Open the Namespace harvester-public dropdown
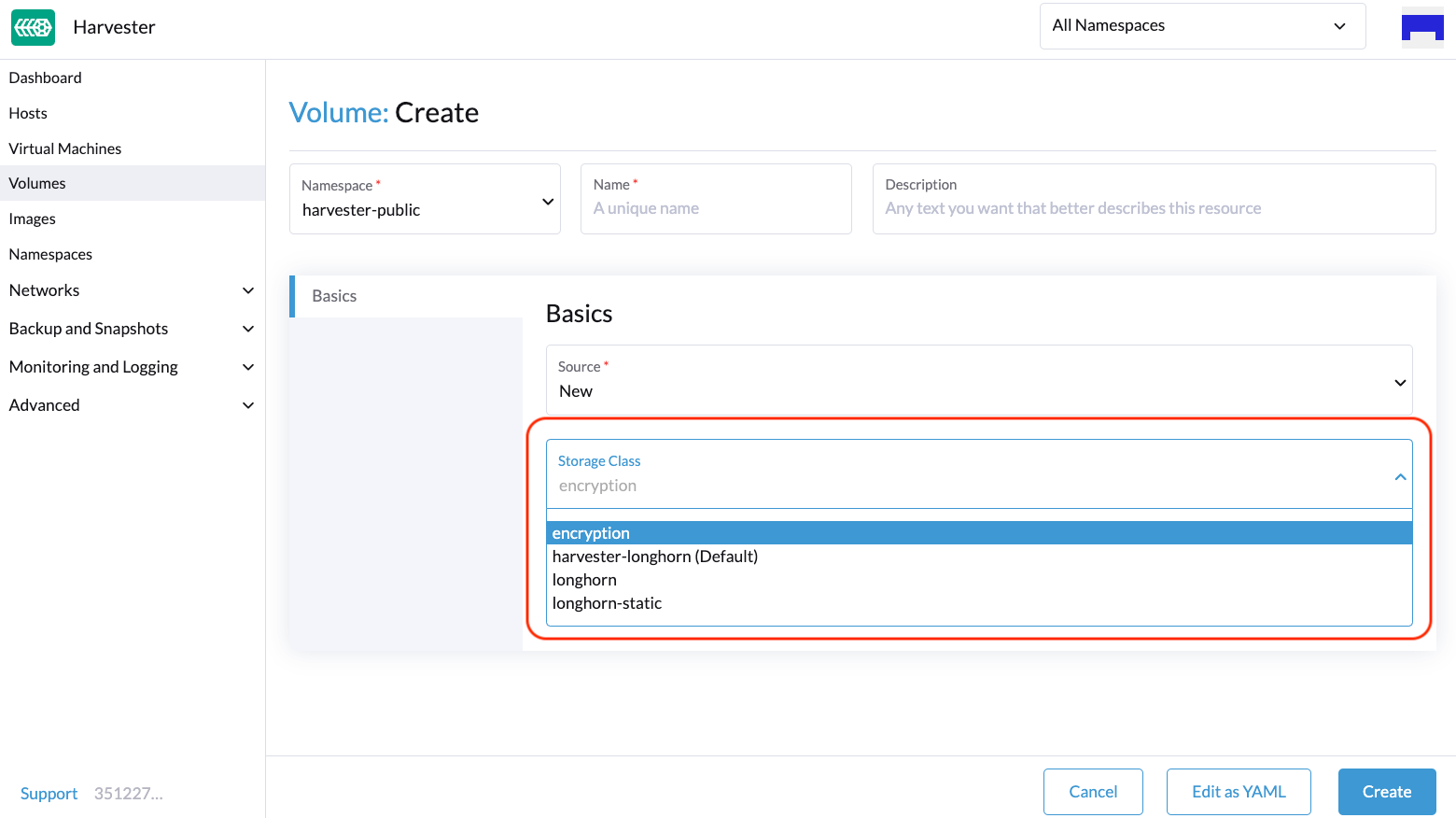1456x818 pixels. click(425, 200)
